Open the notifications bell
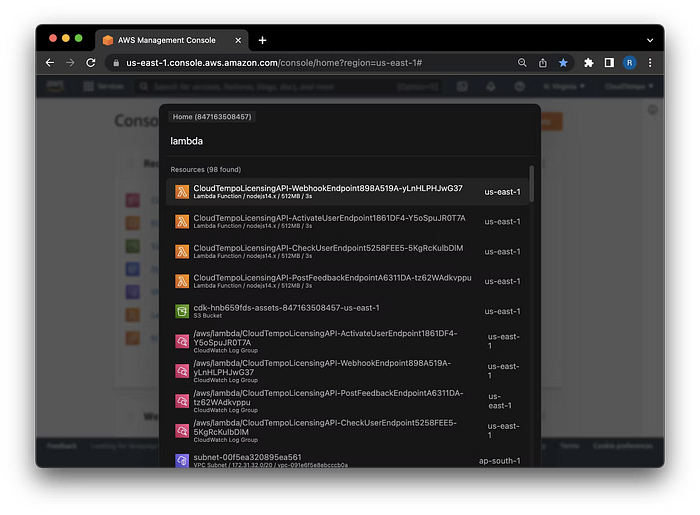The image size is (700, 515). (x=491, y=87)
